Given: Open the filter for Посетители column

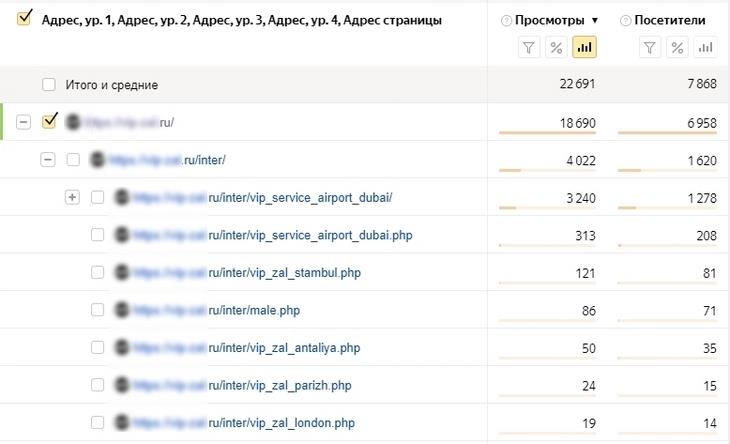Looking at the screenshot, I should point(650,47).
